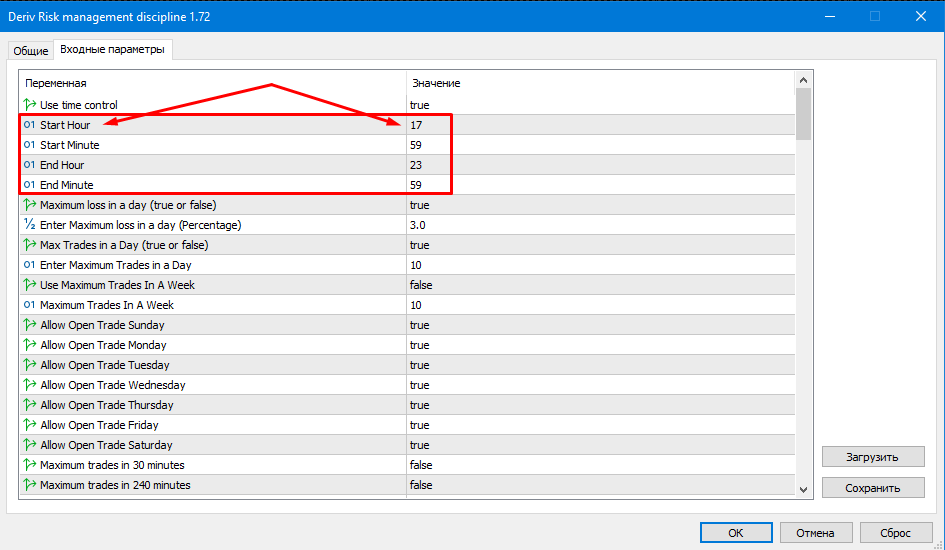This screenshot has width=945, height=550.
Task: Select the End Hour value 23
Action: tap(416, 164)
